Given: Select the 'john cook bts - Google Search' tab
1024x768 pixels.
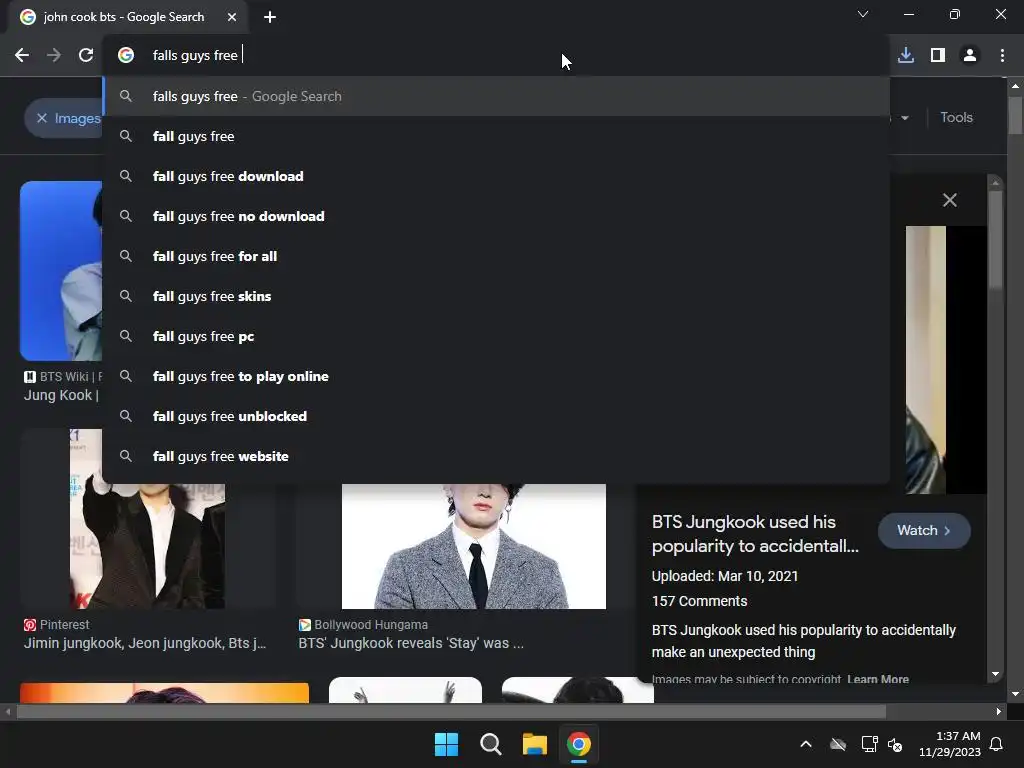Looking at the screenshot, I should [129, 17].
